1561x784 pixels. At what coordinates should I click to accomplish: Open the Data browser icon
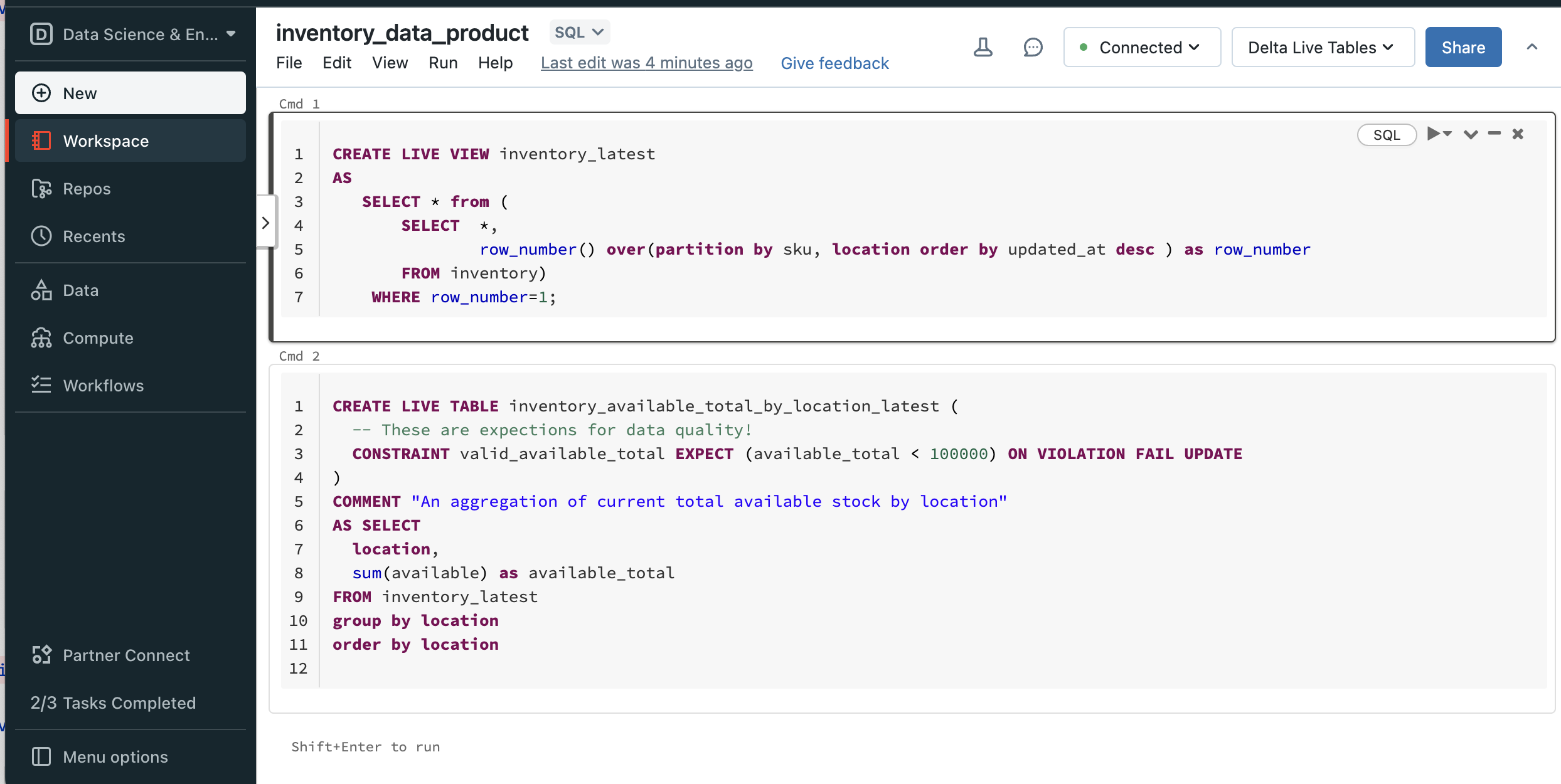coord(81,290)
